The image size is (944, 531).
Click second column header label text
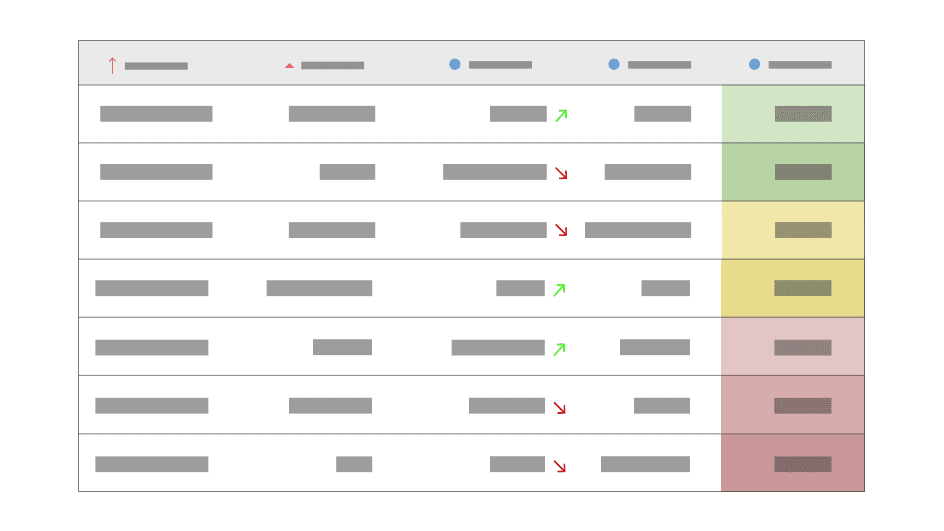pyautogui.click(x=332, y=66)
